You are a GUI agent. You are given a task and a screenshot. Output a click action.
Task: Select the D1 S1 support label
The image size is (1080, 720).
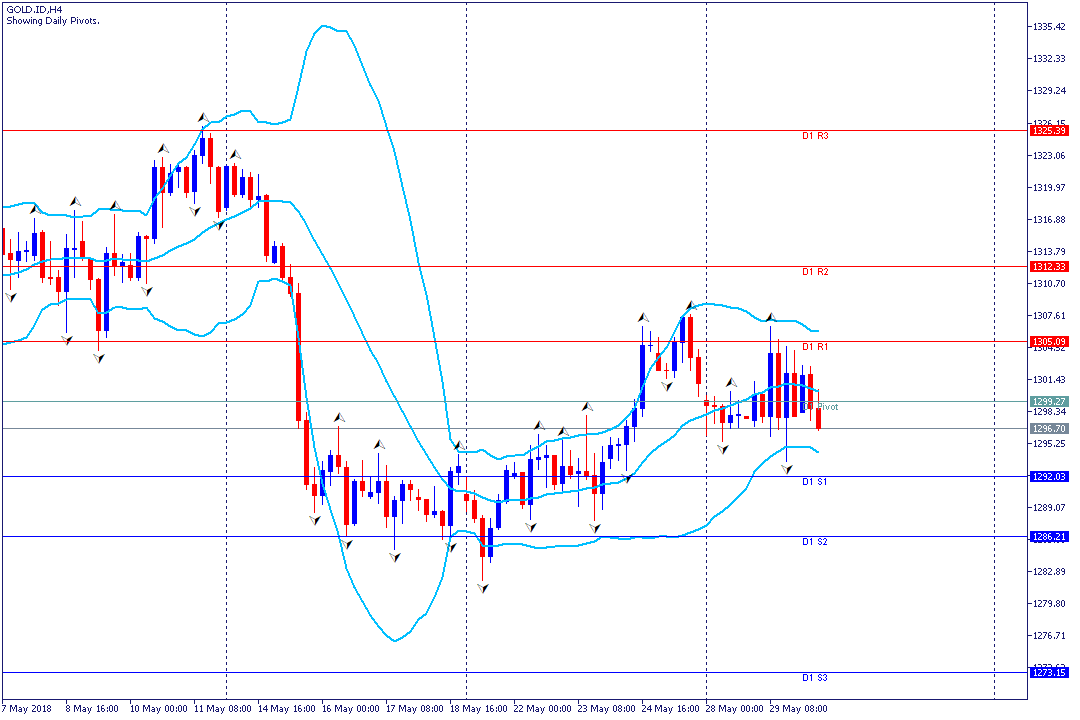(x=814, y=482)
